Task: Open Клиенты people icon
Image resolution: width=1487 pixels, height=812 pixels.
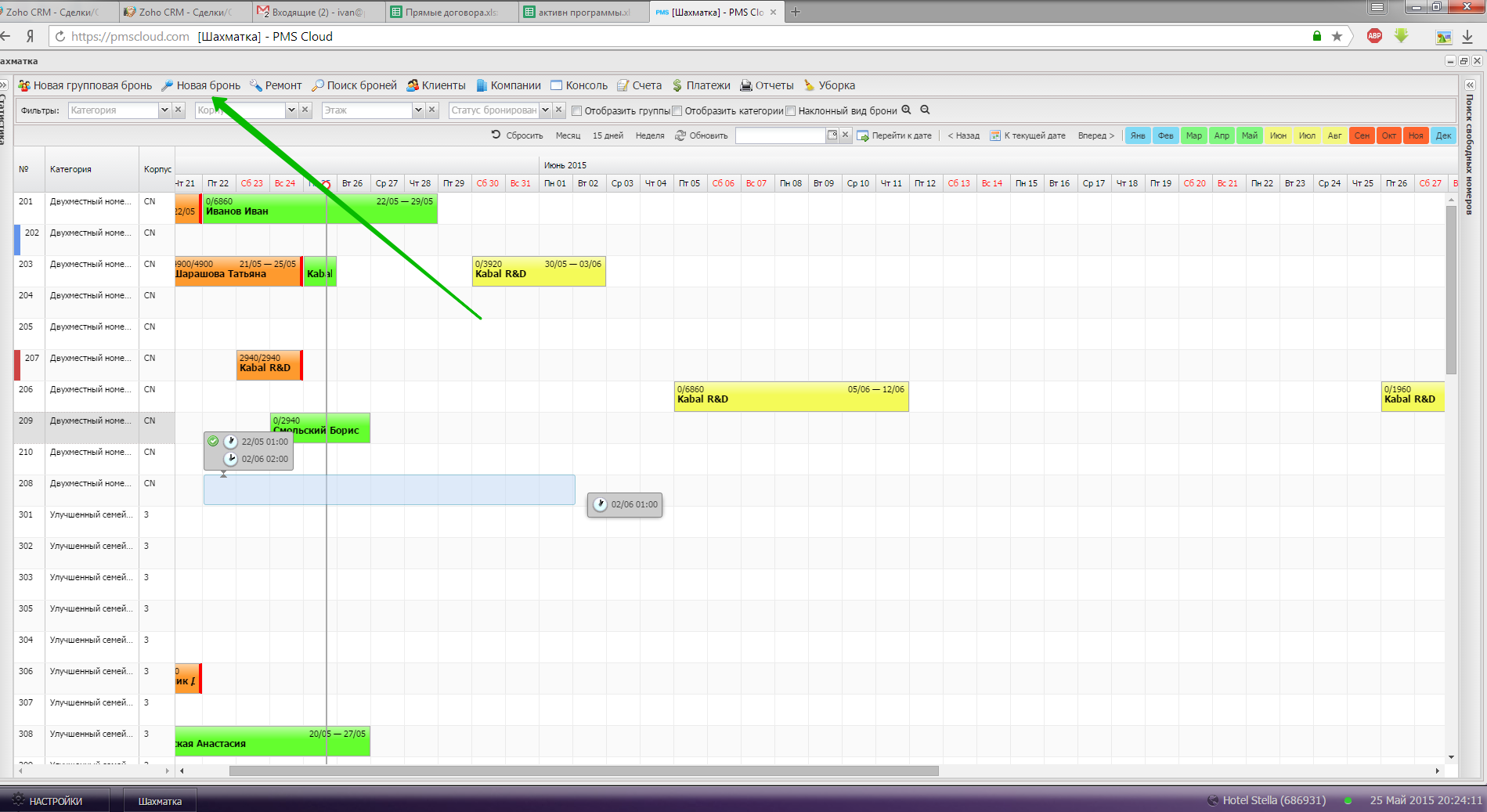Action: click(x=413, y=85)
